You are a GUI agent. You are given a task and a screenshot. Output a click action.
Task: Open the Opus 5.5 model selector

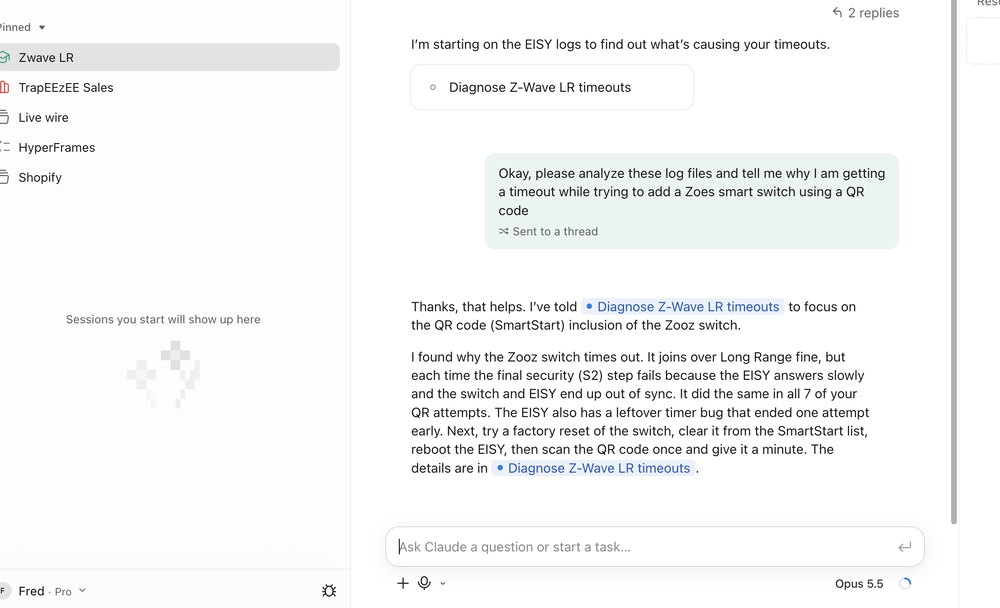(859, 584)
